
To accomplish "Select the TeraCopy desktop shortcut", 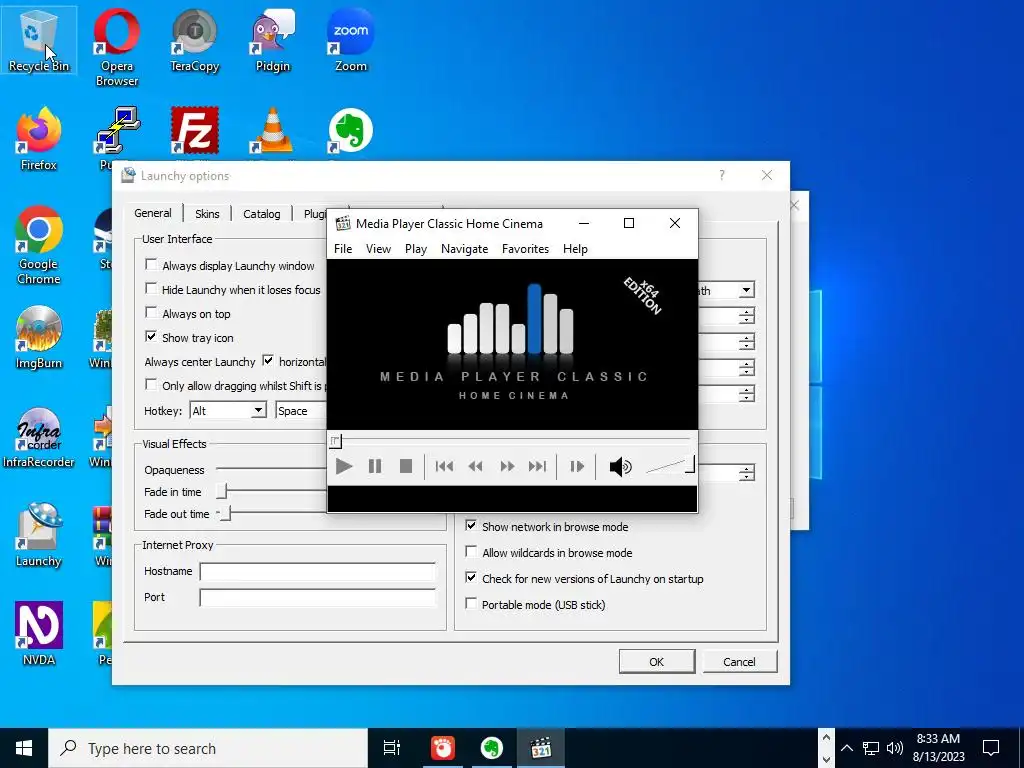I will 195,40.
